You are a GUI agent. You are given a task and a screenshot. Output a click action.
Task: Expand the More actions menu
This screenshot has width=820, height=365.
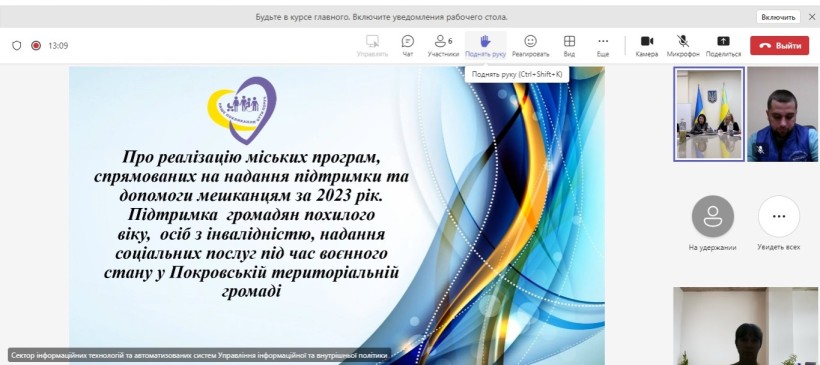click(x=603, y=41)
